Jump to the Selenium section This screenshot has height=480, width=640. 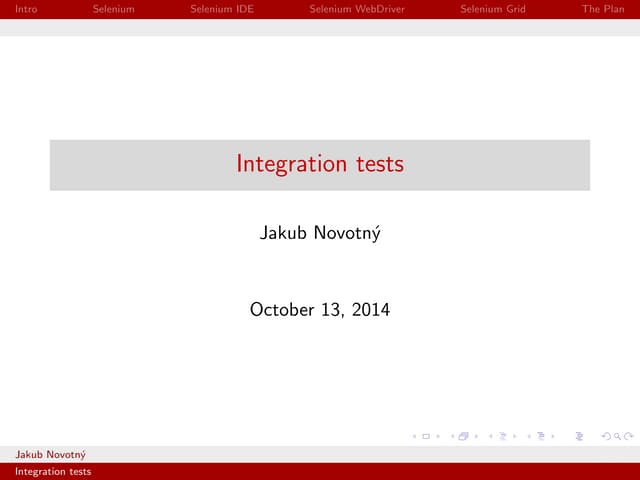tap(113, 9)
